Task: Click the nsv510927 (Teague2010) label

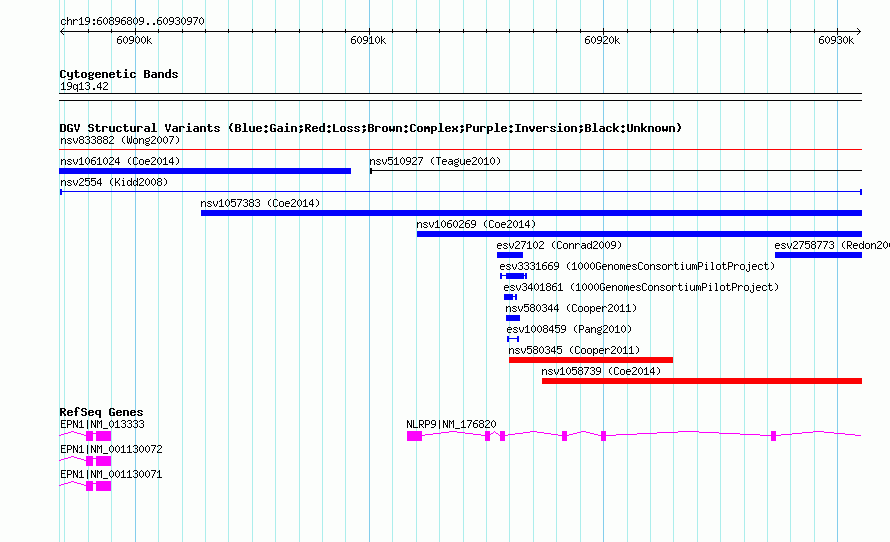Action: point(435,161)
